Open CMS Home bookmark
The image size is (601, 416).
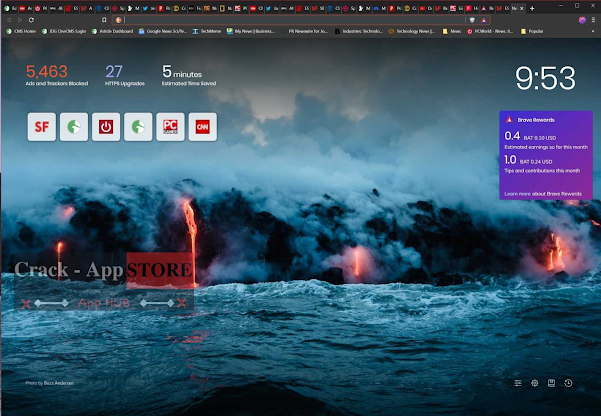(21, 31)
